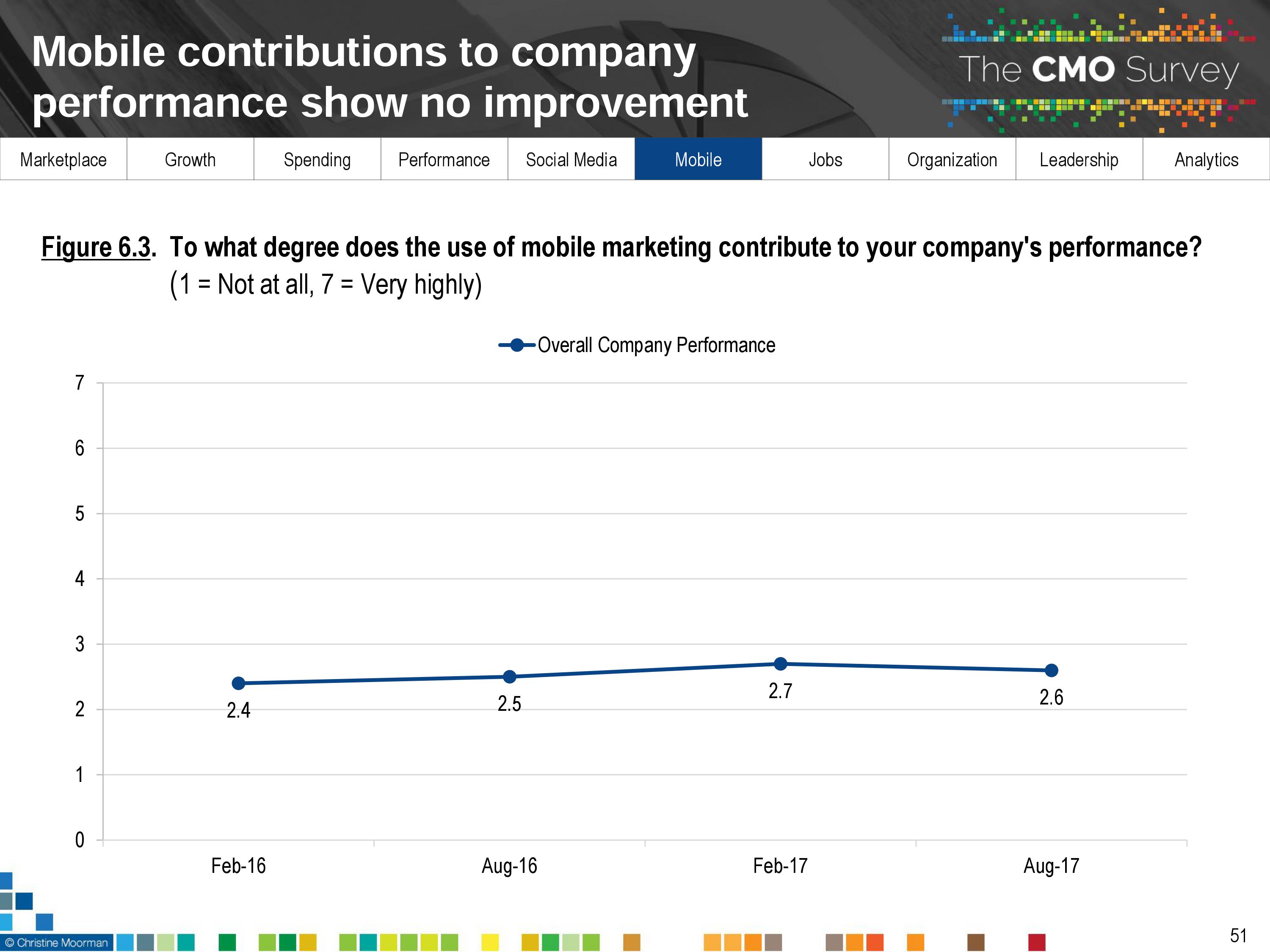This screenshot has width=1270, height=952.
Task: Select the Aug-17 data point marker
Action: click(x=1051, y=670)
